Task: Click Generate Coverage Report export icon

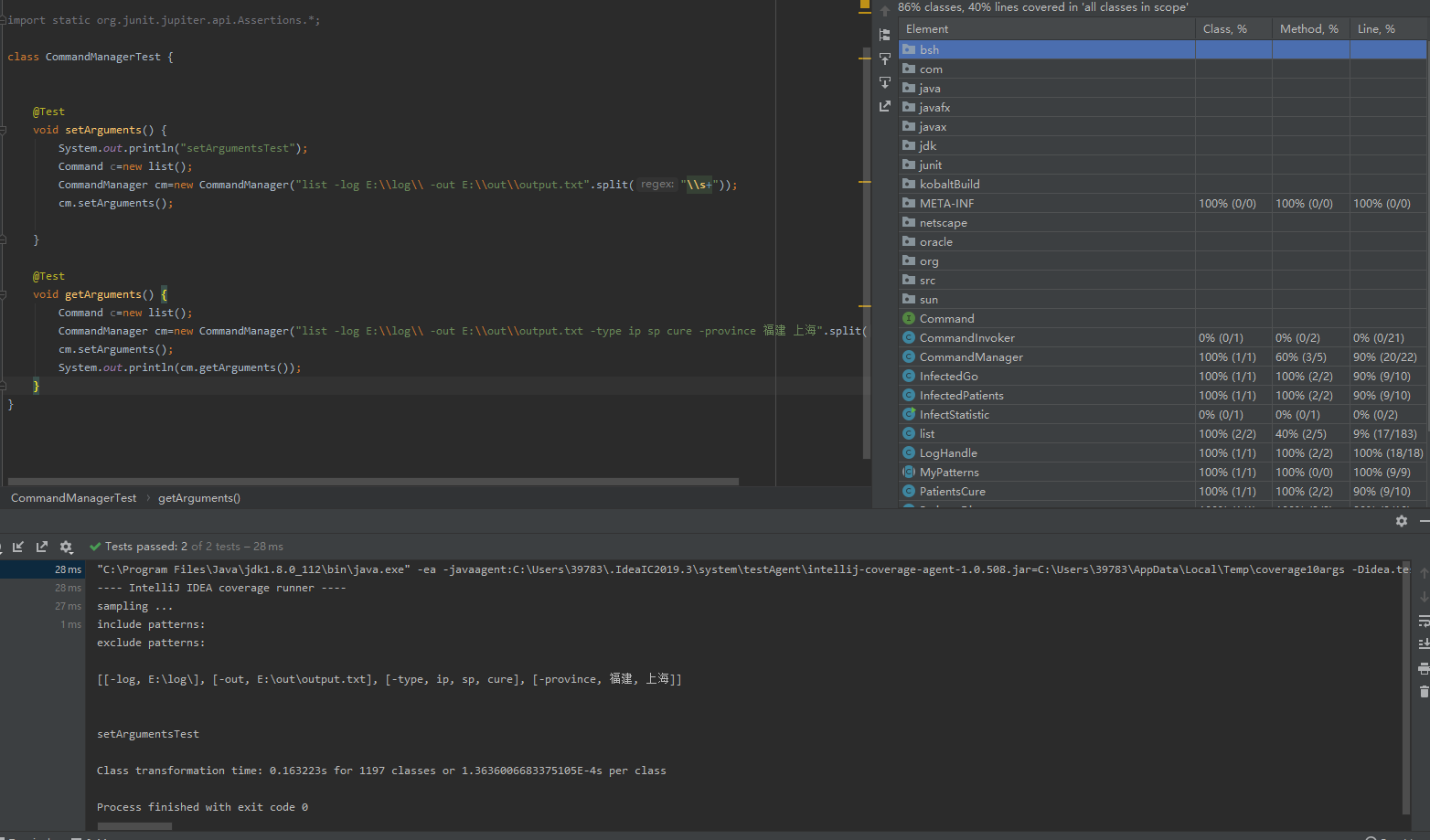Action: [x=885, y=106]
